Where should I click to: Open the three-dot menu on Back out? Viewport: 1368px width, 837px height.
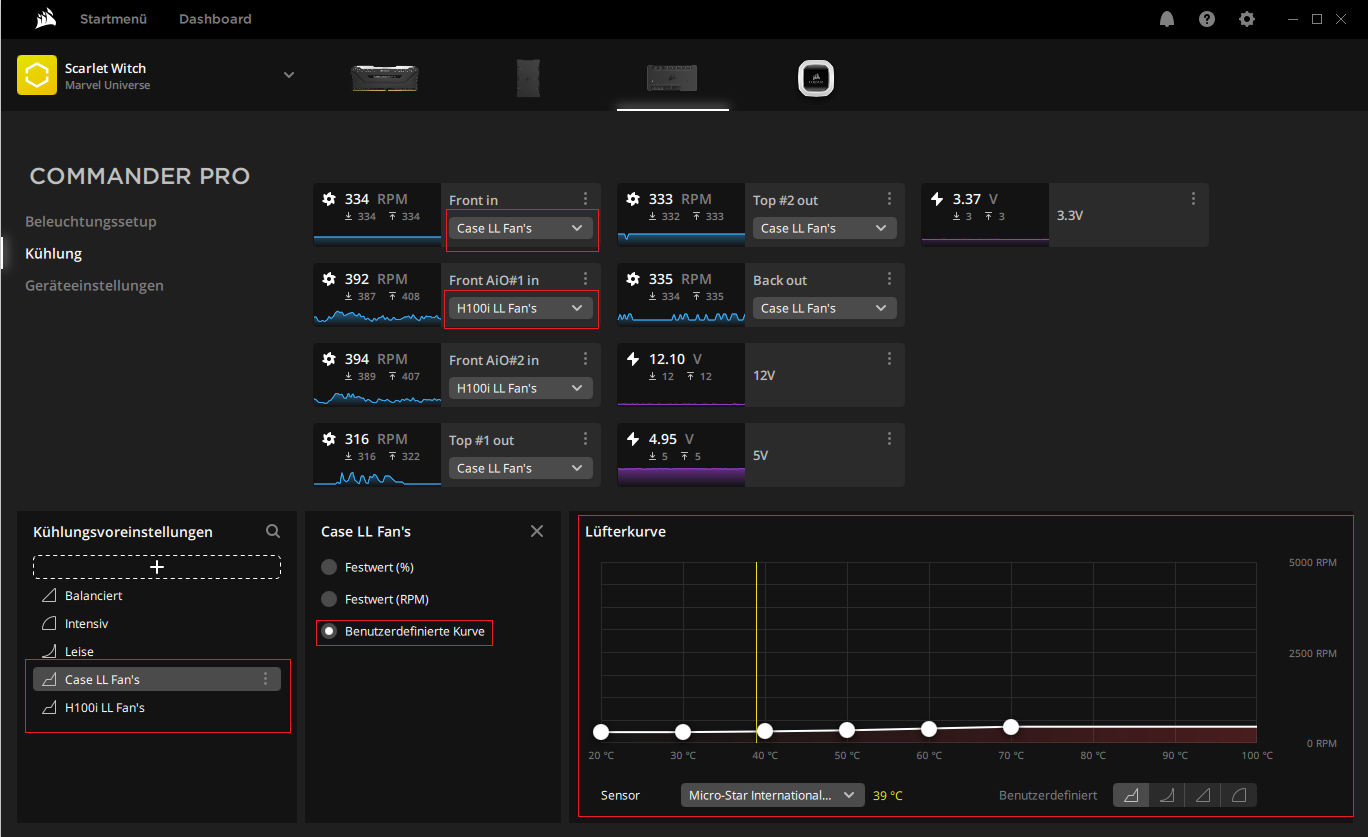(x=890, y=279)
